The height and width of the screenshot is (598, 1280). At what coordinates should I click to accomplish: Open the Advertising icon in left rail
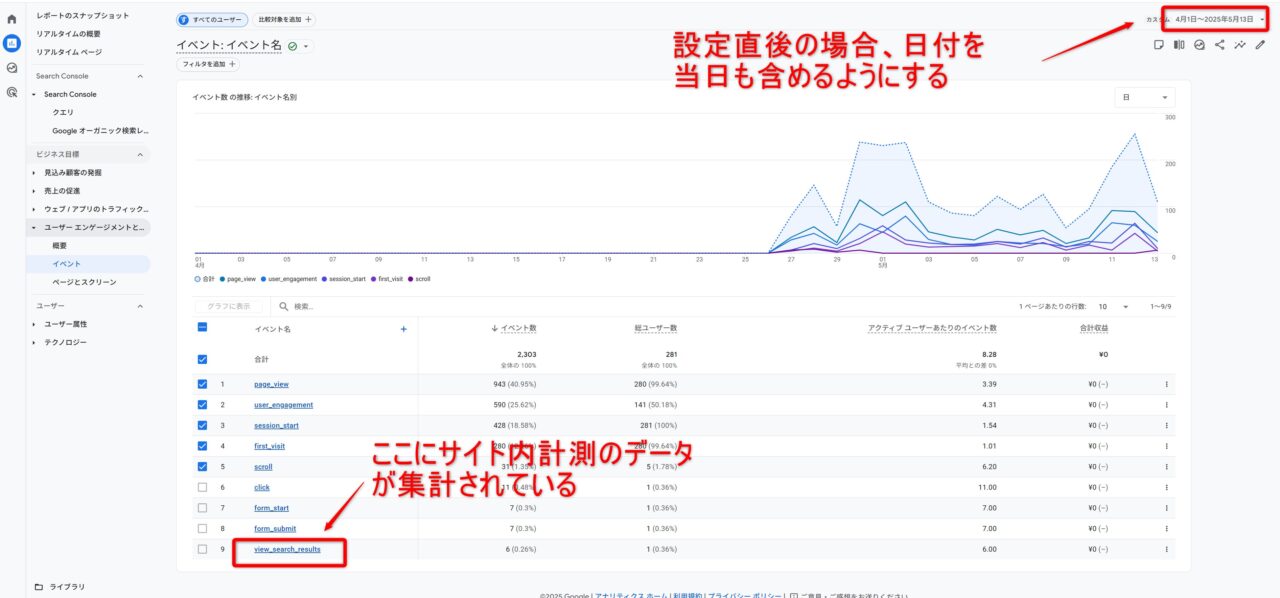click(x=12, y=92)
